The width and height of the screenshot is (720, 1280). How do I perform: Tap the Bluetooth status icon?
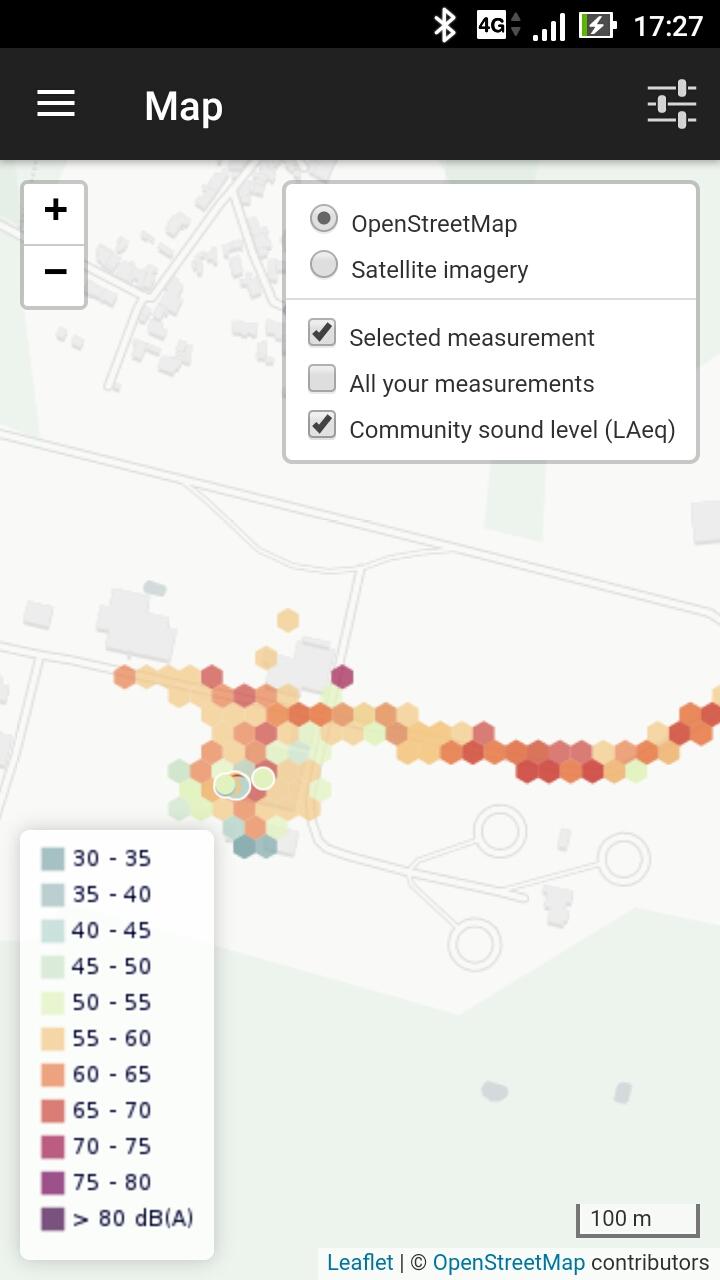[x=444, y=25]
